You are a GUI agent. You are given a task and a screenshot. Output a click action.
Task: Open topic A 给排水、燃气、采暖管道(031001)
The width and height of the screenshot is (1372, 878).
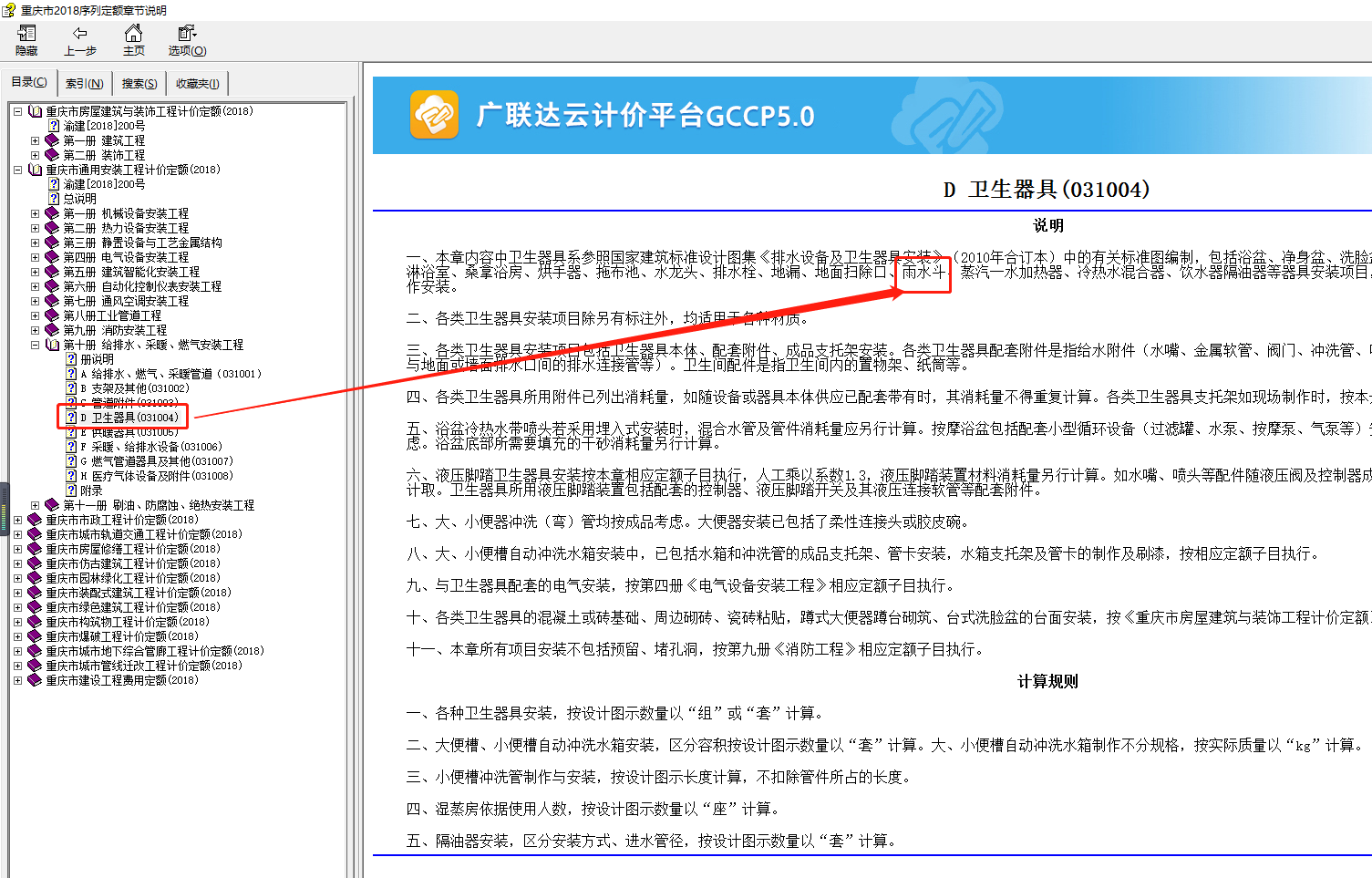click(170, 374)
